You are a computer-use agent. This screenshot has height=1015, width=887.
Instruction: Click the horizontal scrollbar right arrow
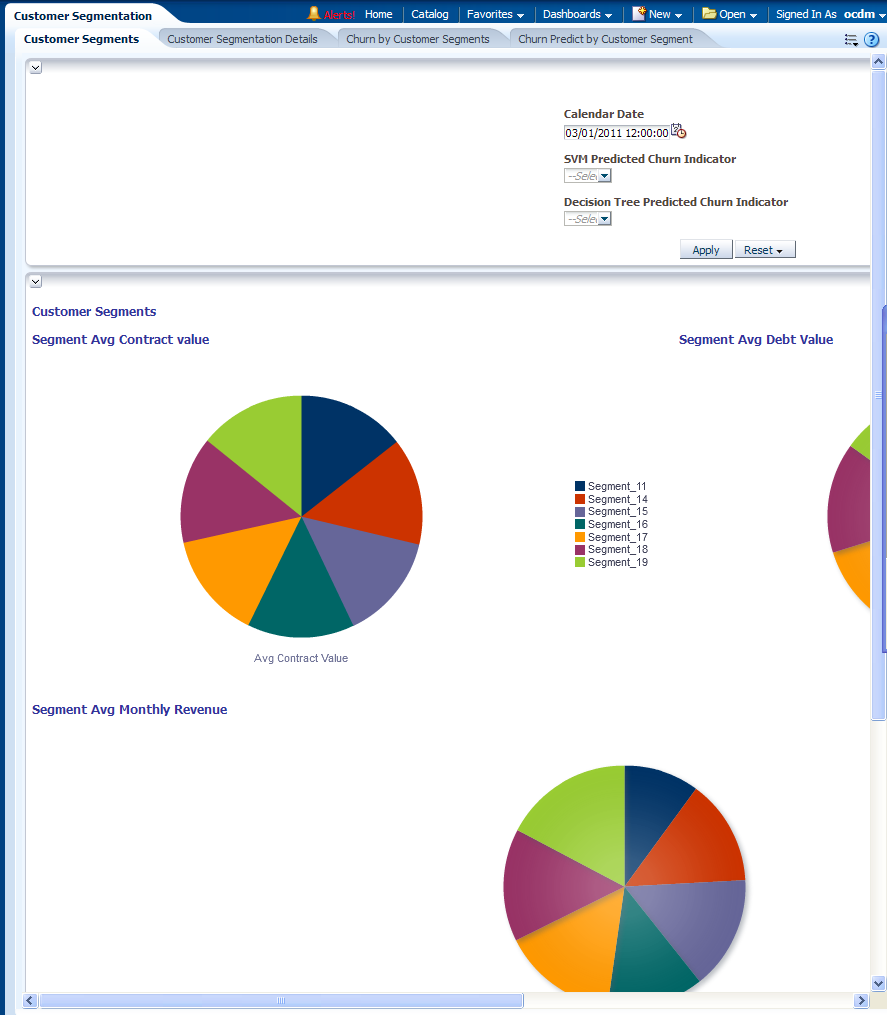click(x=861, y=1000)
